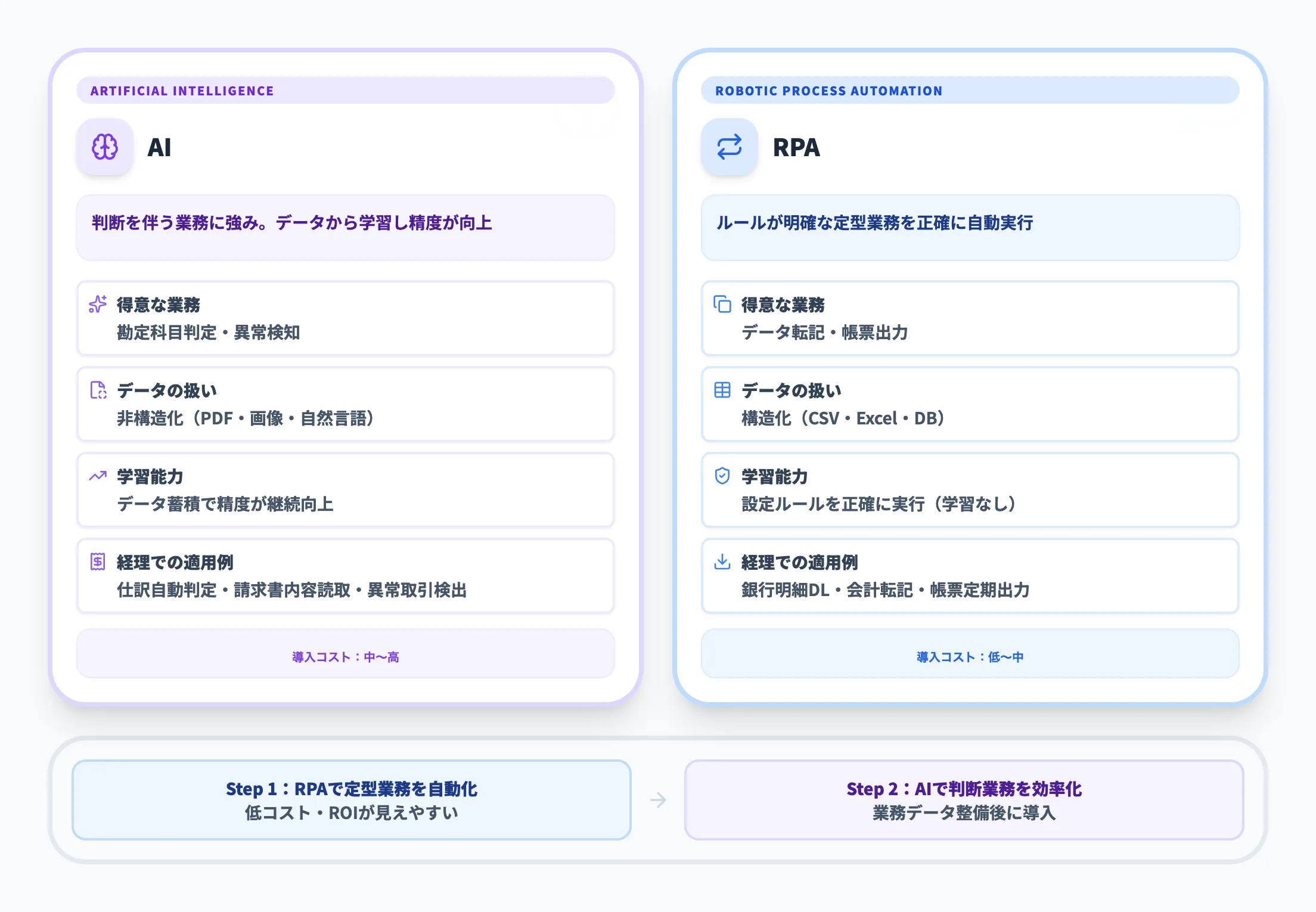Click the AI title heading
Screen dimensions: 1316x912
(160, 148)
